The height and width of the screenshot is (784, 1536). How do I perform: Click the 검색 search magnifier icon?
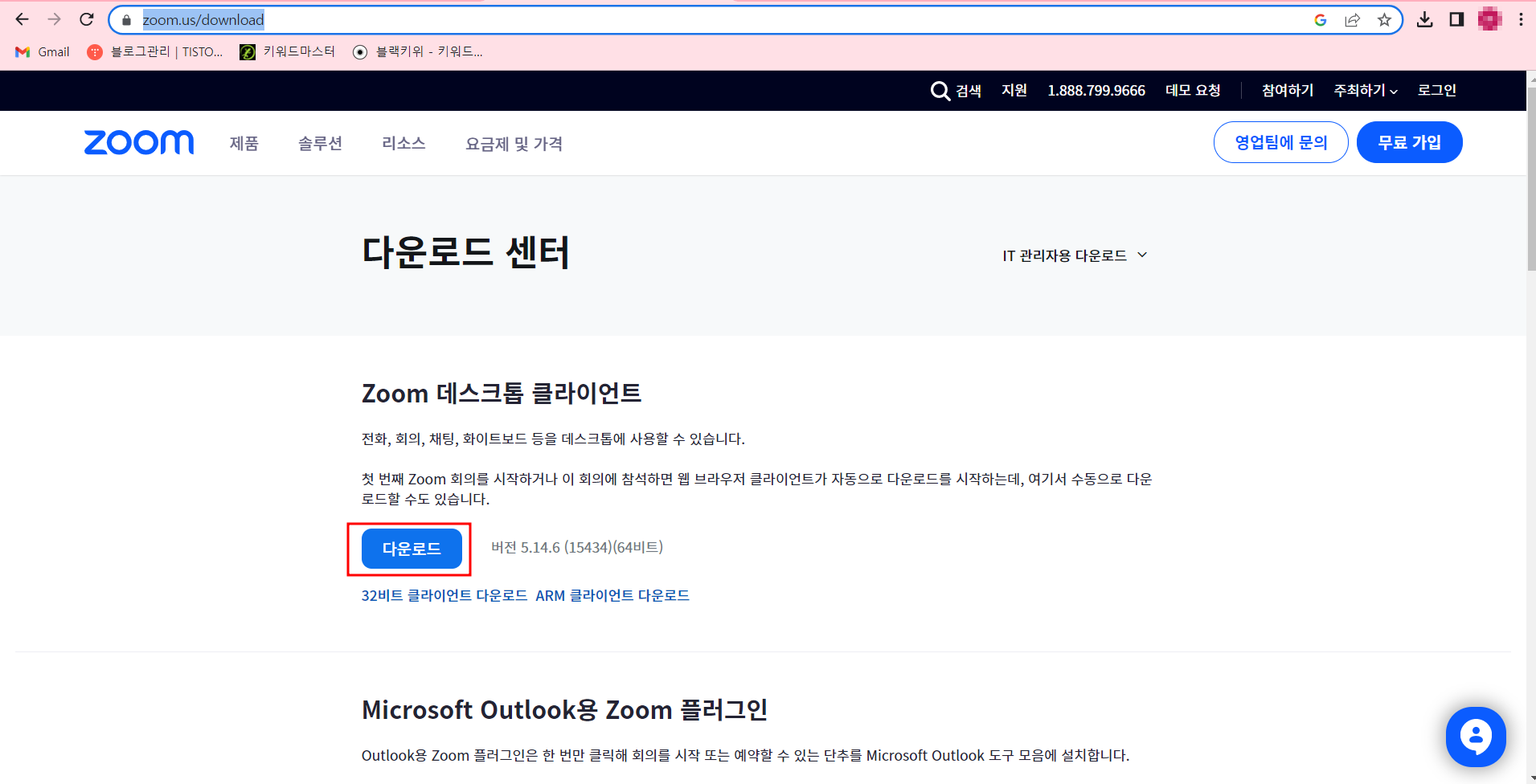940,91
